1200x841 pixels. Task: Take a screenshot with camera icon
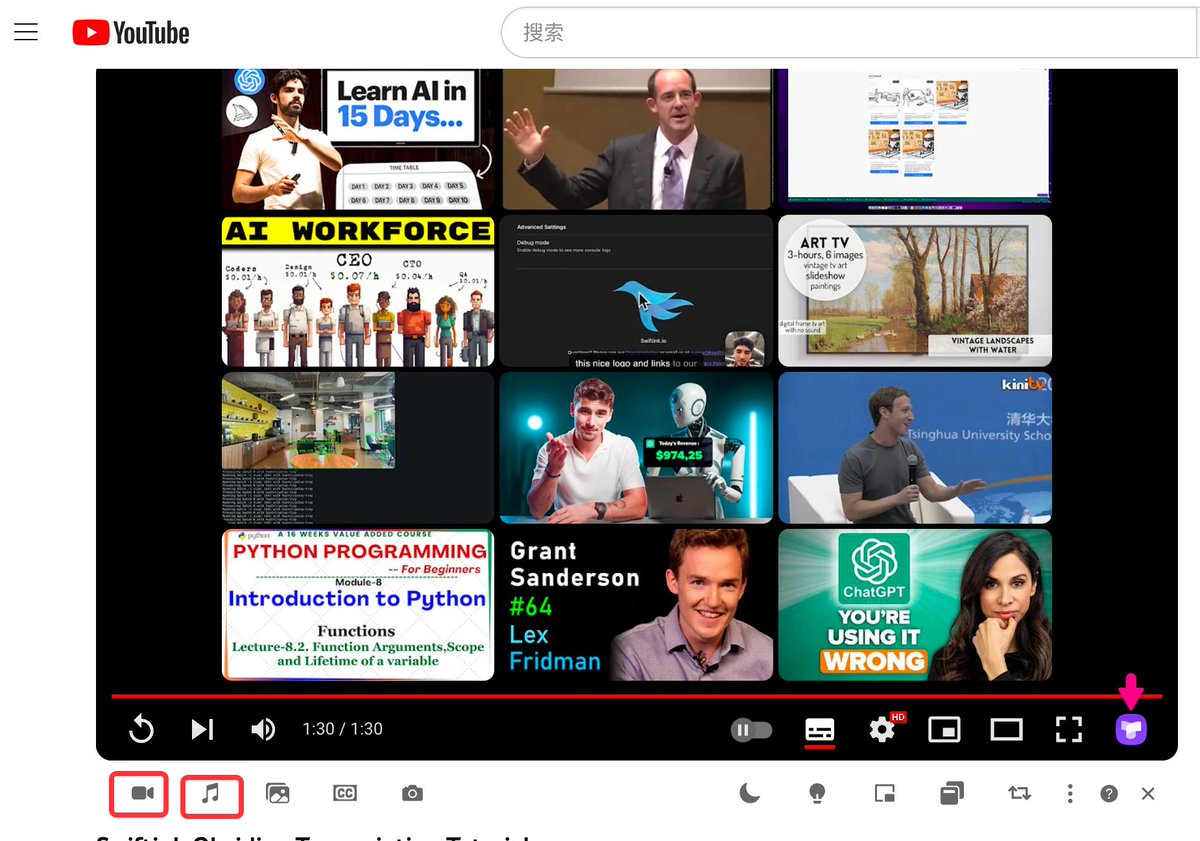coord(412,794)
